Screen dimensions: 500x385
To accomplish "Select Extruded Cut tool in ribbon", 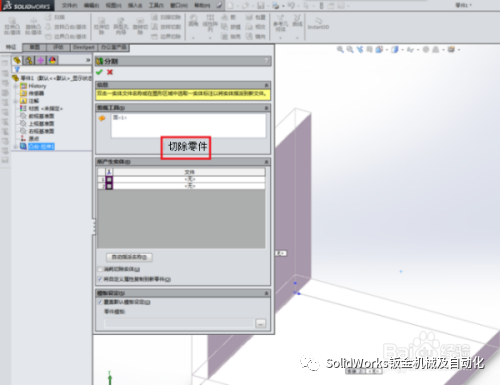I will click(x=102, y=26).
